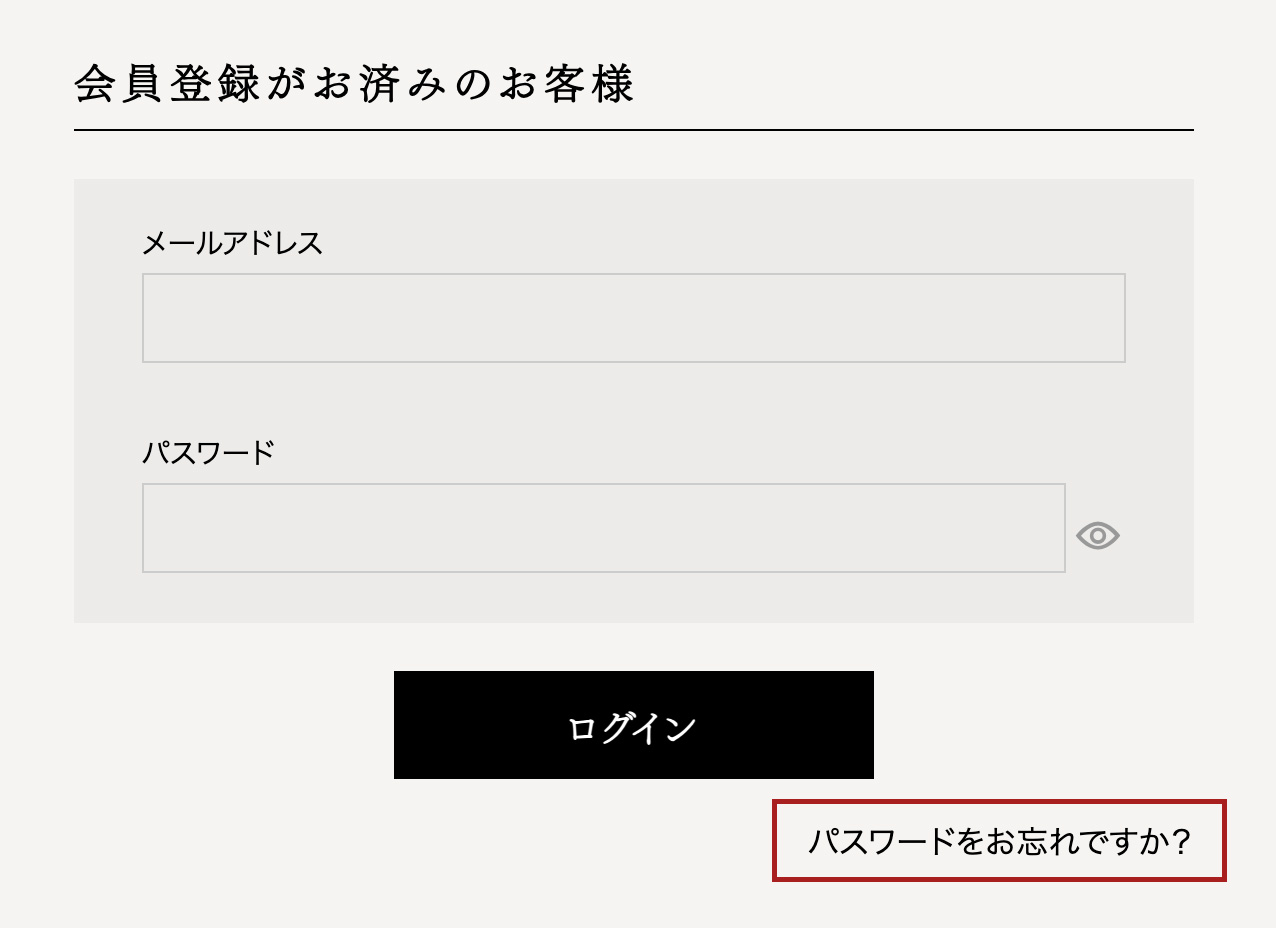Reveal password characters via the eye symbol
Viewport: 1276px width, 928px height.
pyautogui.click(x=1097, y=536)
